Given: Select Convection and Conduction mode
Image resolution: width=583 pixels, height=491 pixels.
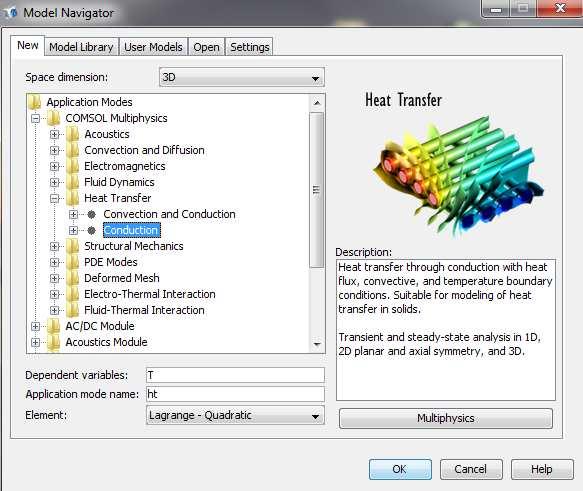Looking at the screenshot, I should (169, 214).
